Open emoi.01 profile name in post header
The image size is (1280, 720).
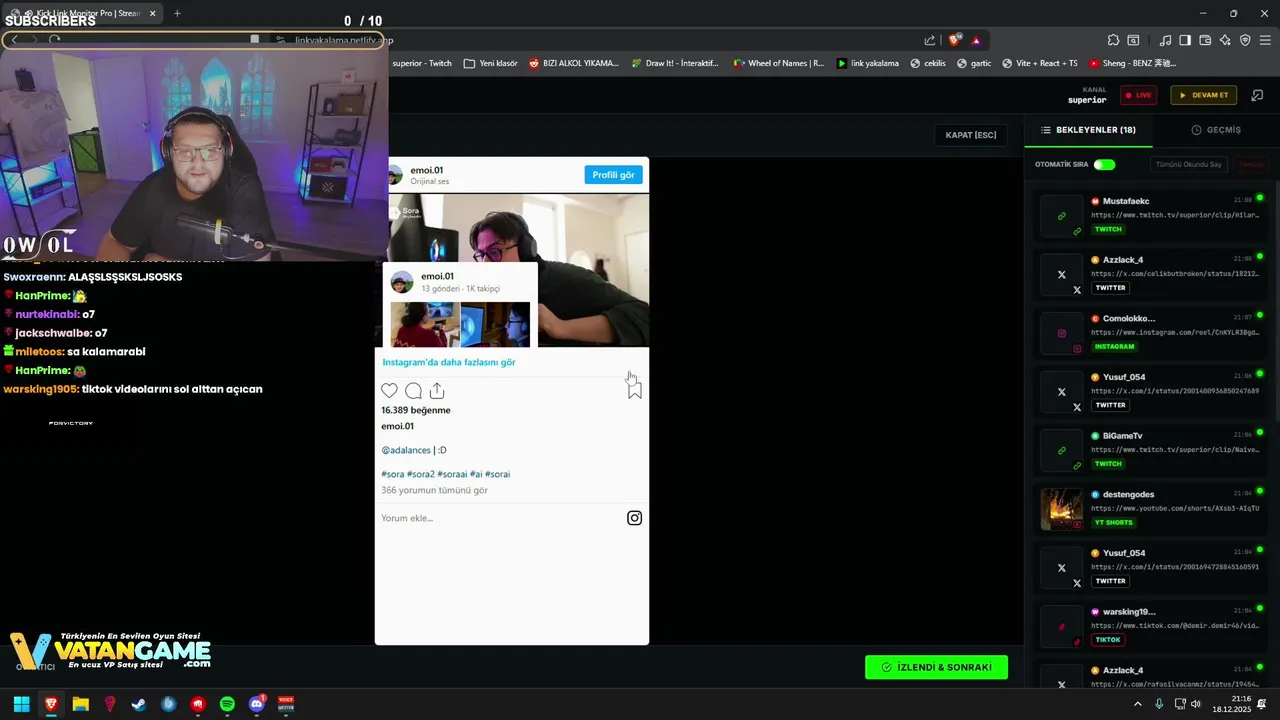(426, 170)
